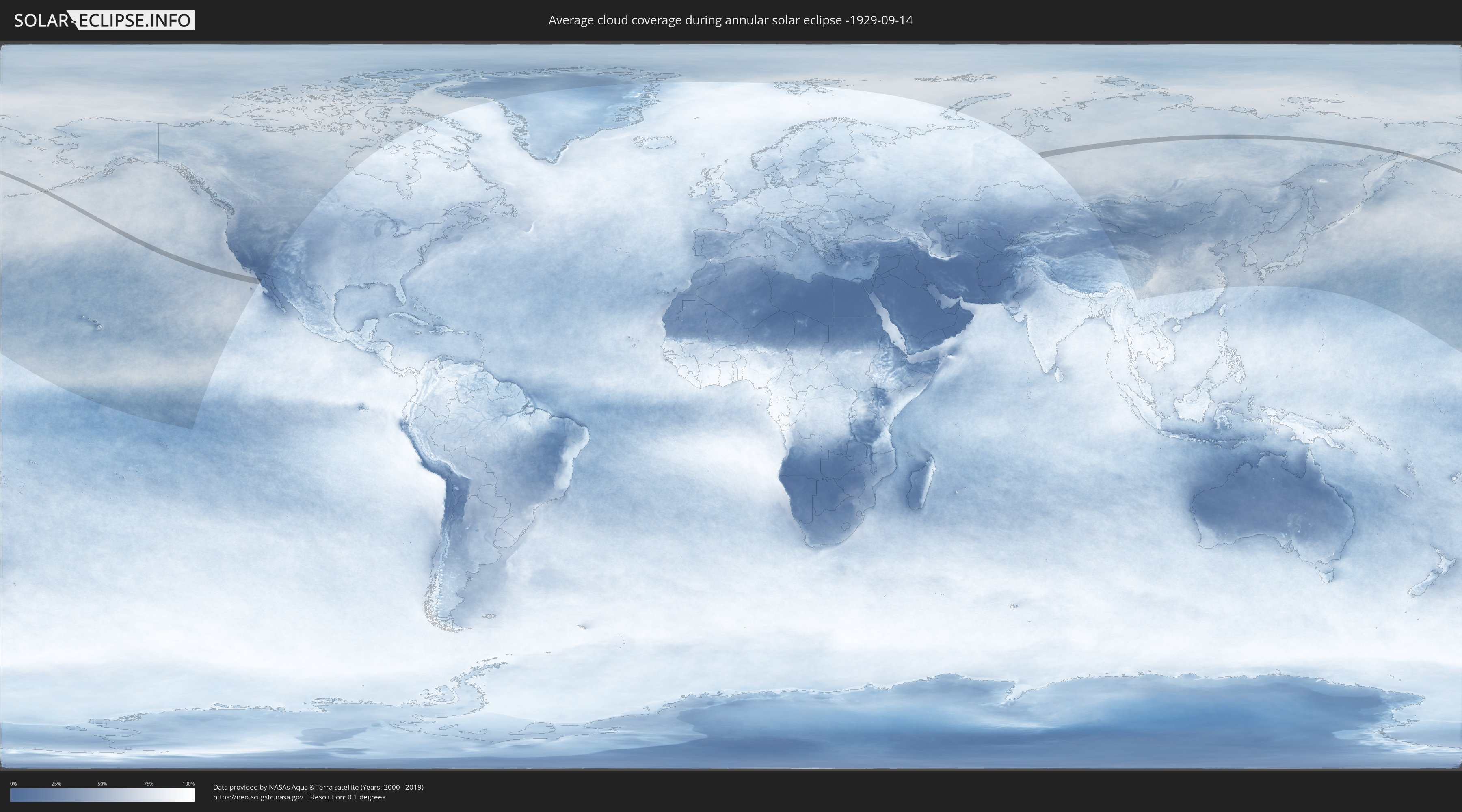Screen dimensions: 1462x812
Task: Click the NASA Aqua & Terra data credit
Action: (x=318, y=787)
